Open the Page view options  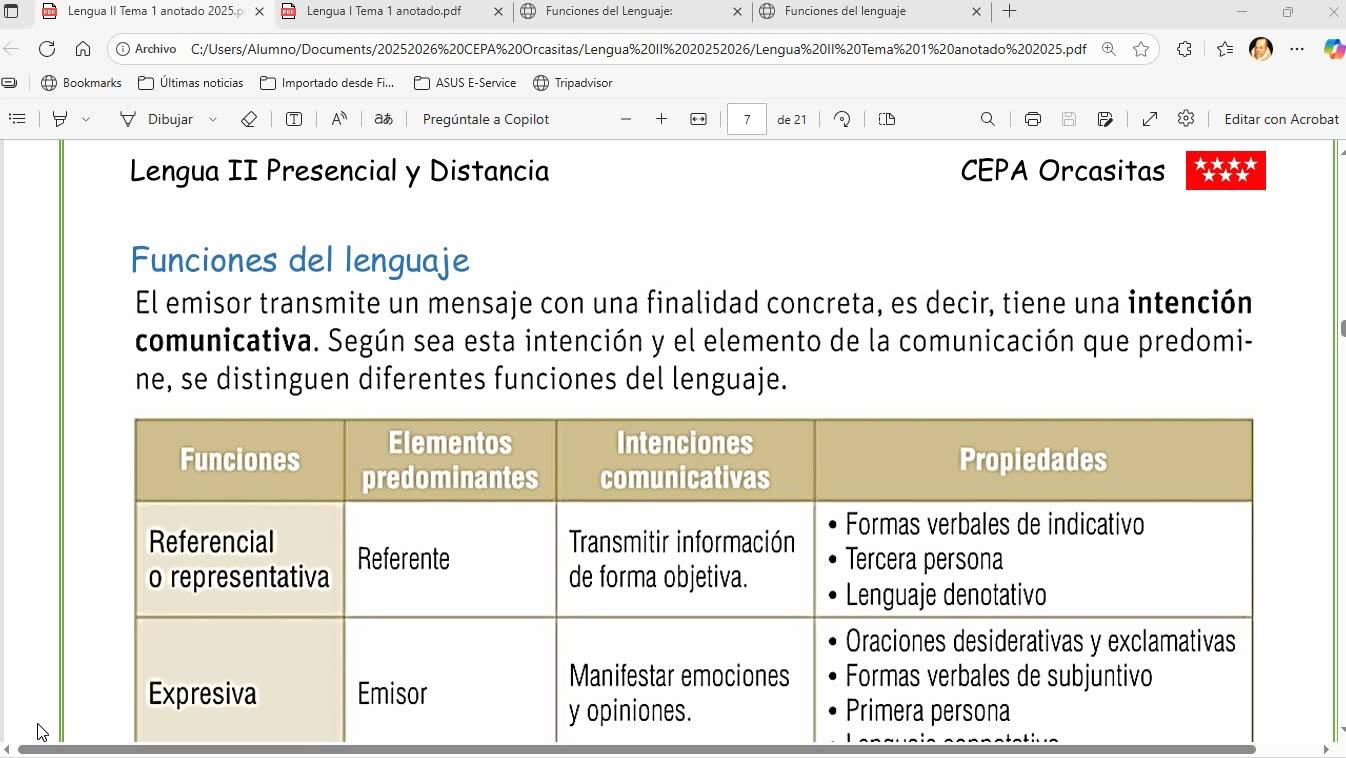pyautogui.click(x=886, y=119)
